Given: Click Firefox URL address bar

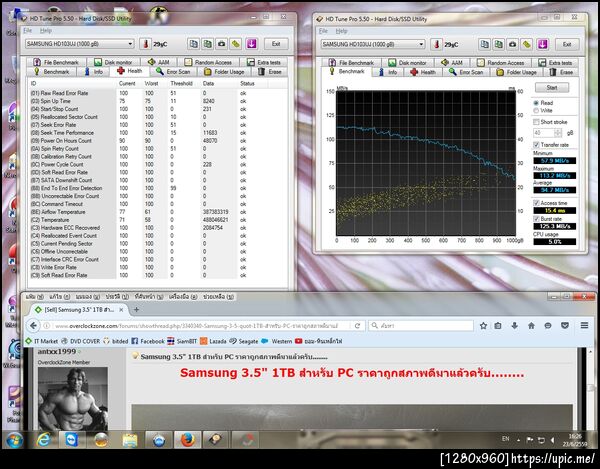Looking at the screenshot, I should tap(197, 326).
